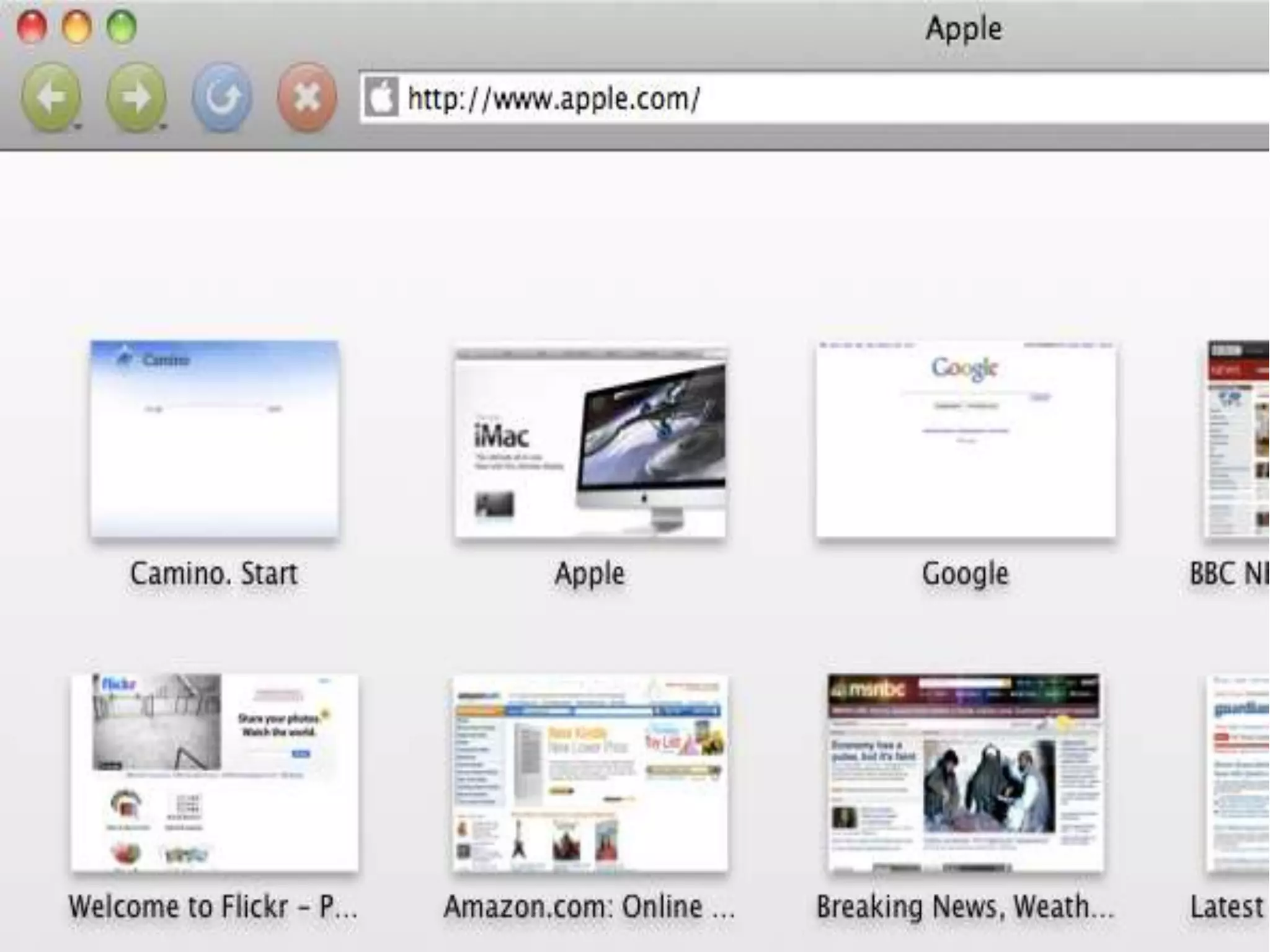Zoom the window with green button

tap(122, 27)
